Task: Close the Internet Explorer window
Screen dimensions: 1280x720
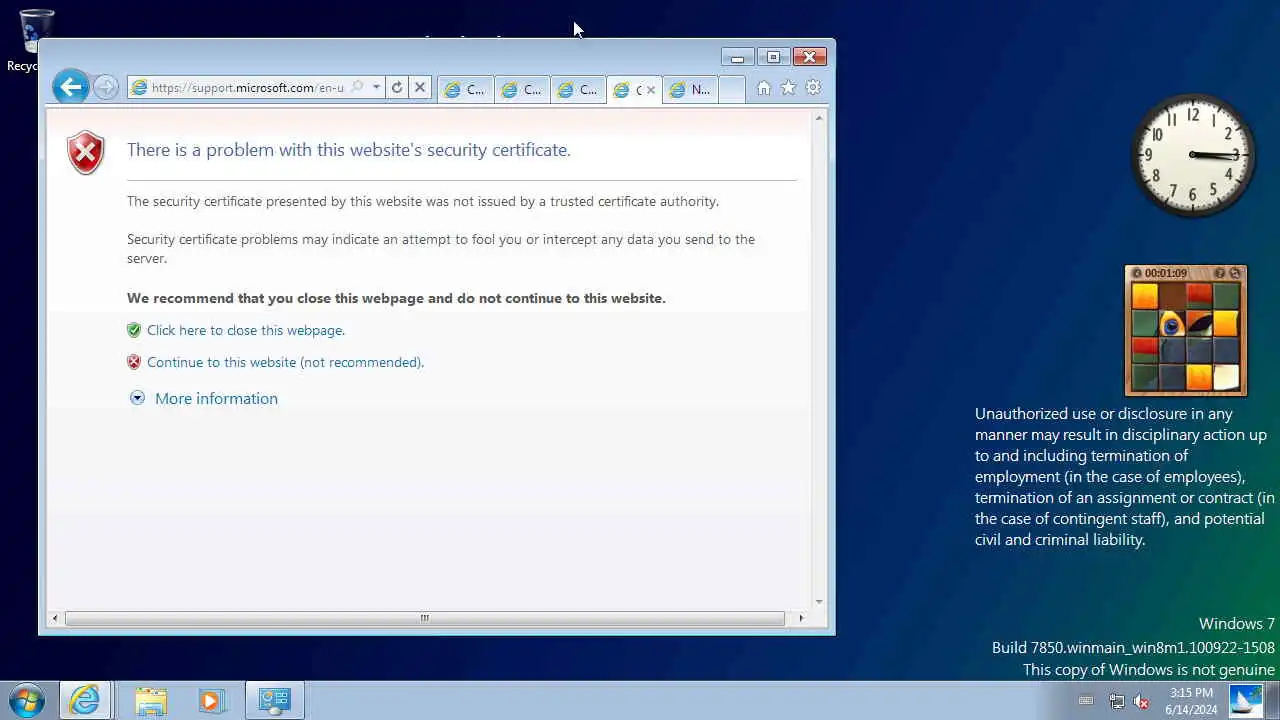Action: pos(809,57)
